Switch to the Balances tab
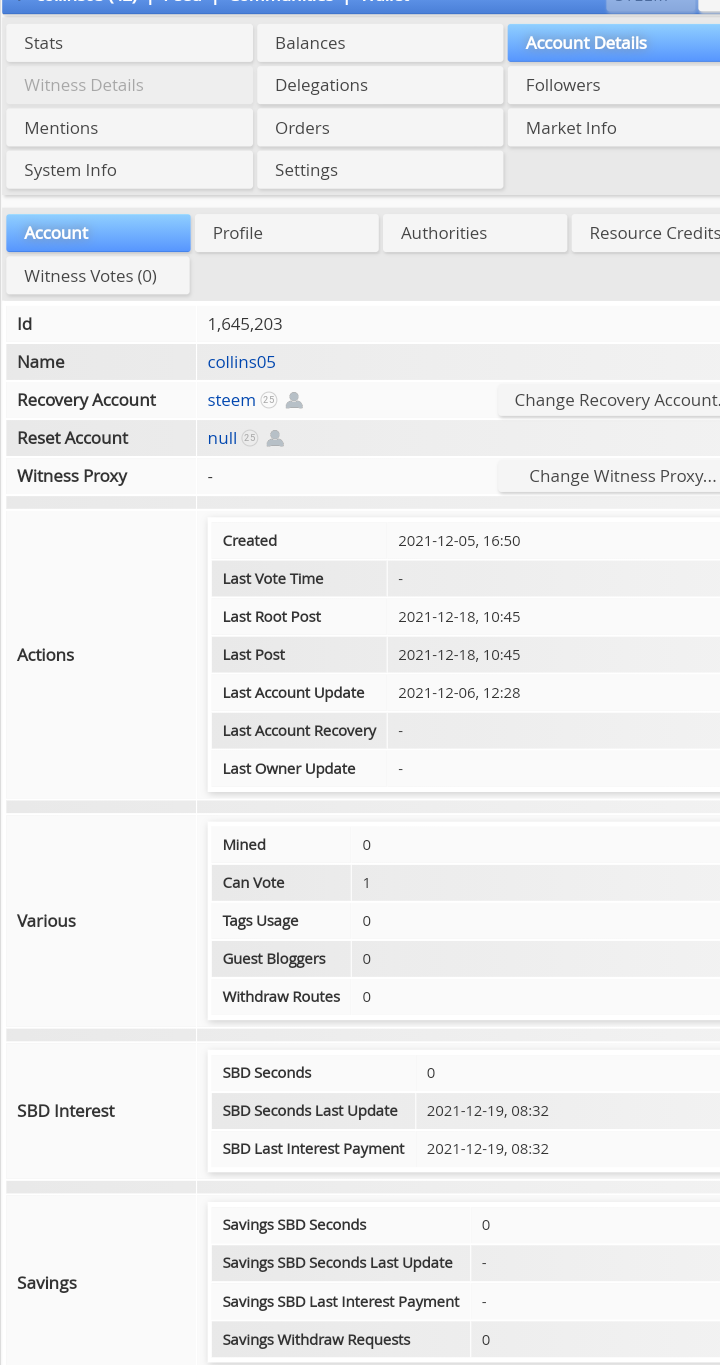The width and height of the screenshot is (720, 1365). click(380, 43)
